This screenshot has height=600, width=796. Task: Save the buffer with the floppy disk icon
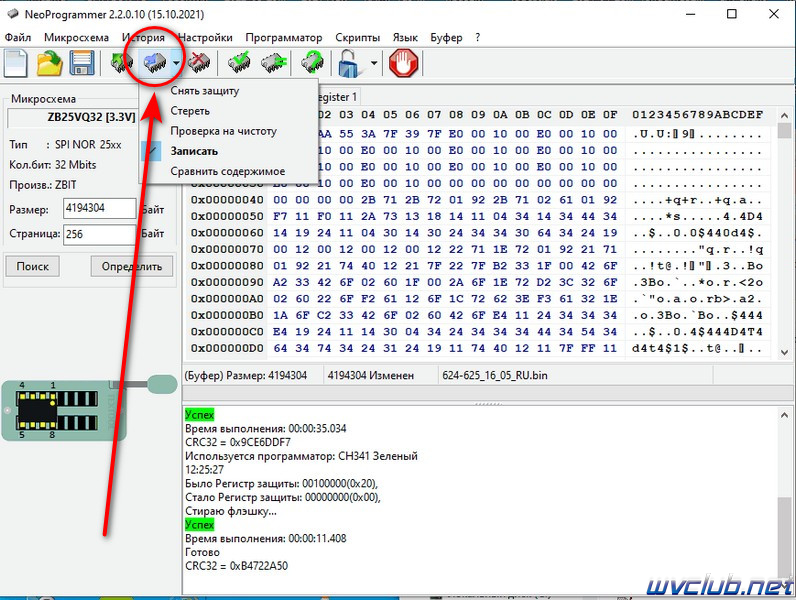coord(82,63)
